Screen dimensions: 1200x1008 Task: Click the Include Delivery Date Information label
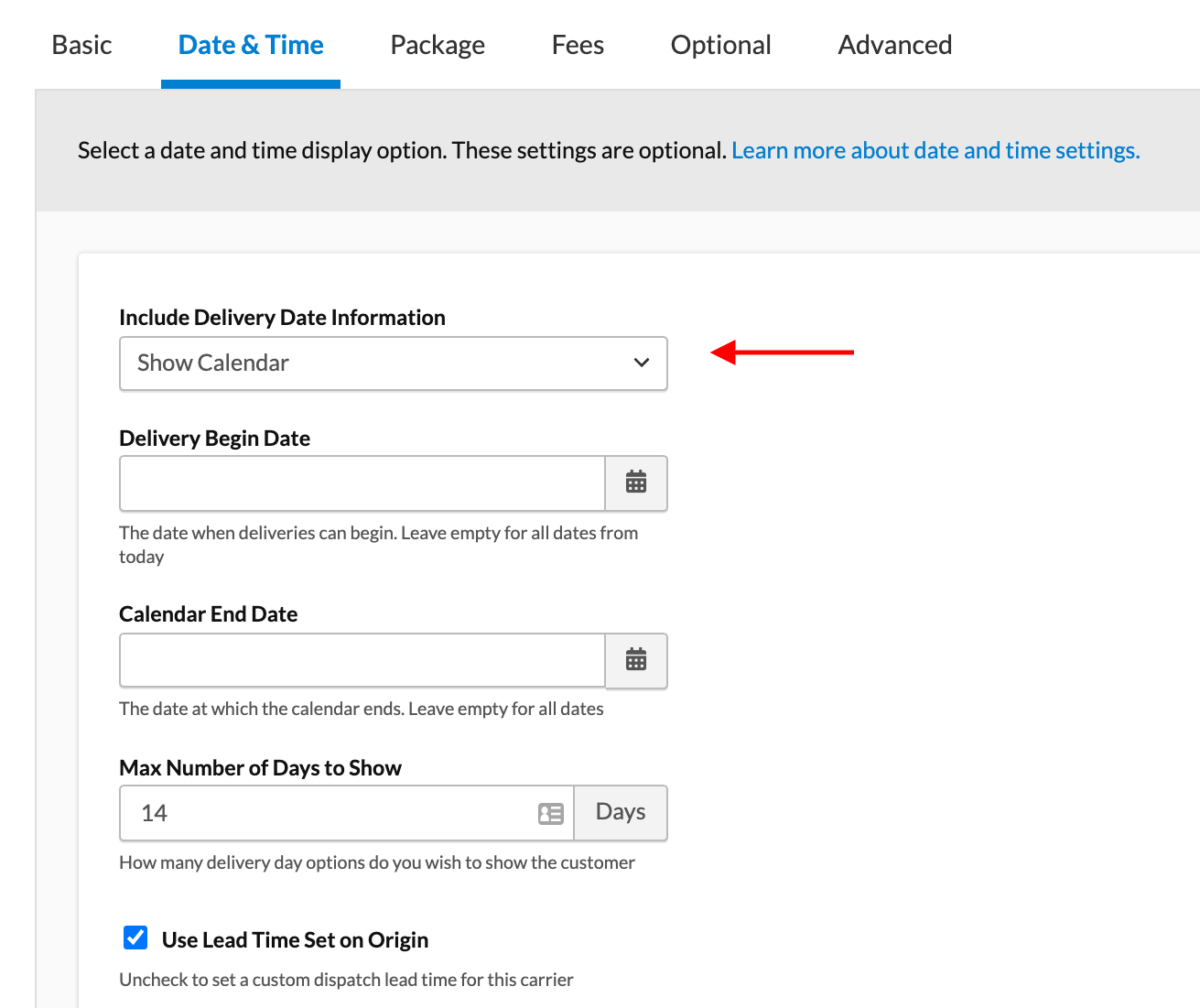tap(282, 318)
